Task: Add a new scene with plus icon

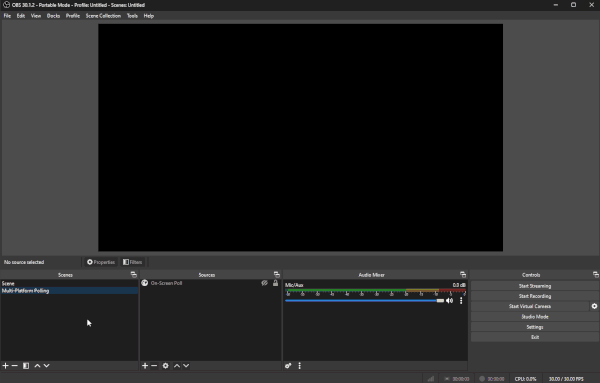Action: (5, 366)
